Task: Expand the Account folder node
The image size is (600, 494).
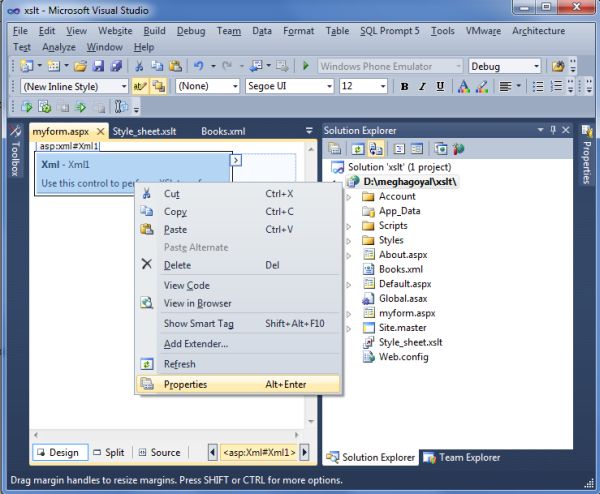Action: [349, 197]
